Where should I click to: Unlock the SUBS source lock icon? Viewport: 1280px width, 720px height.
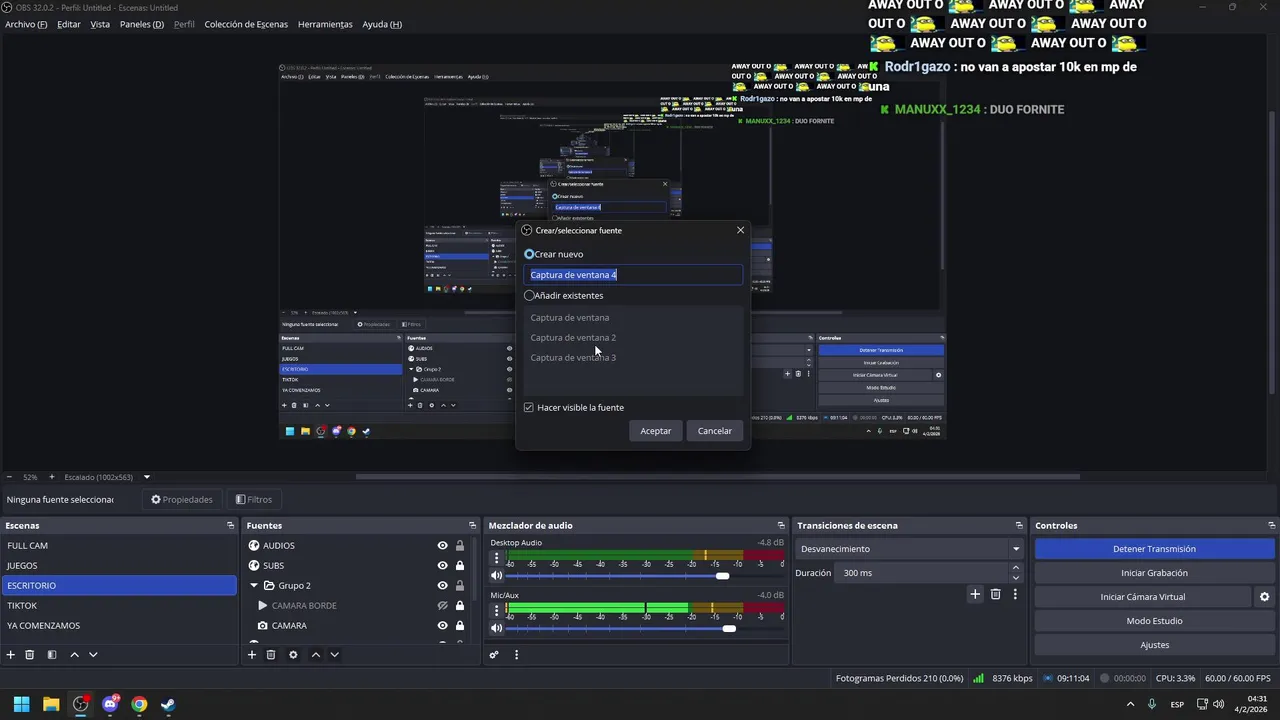[460, 566]
